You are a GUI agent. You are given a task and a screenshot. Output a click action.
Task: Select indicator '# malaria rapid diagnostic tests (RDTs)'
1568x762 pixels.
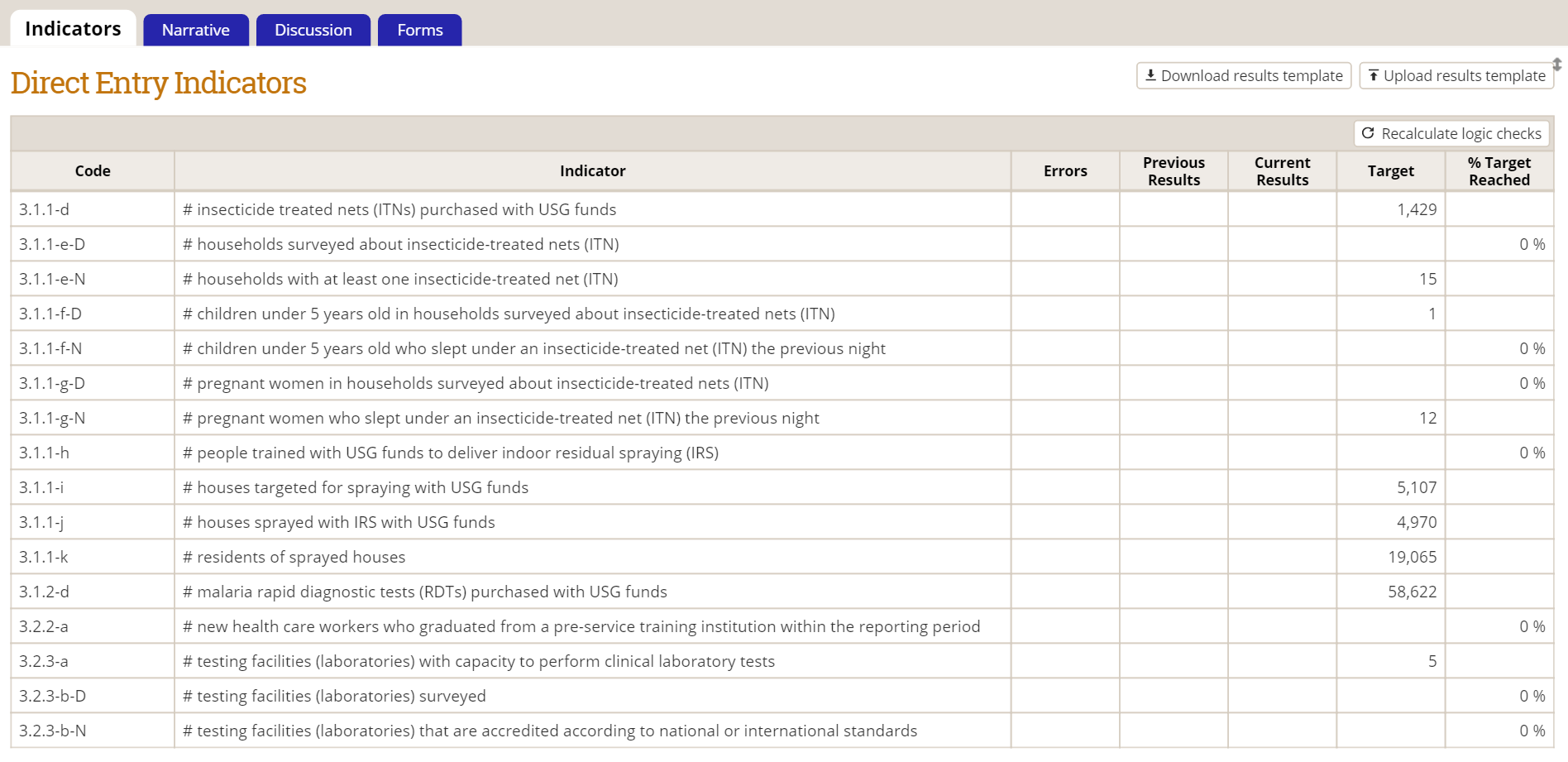click(x=425, y=592)
